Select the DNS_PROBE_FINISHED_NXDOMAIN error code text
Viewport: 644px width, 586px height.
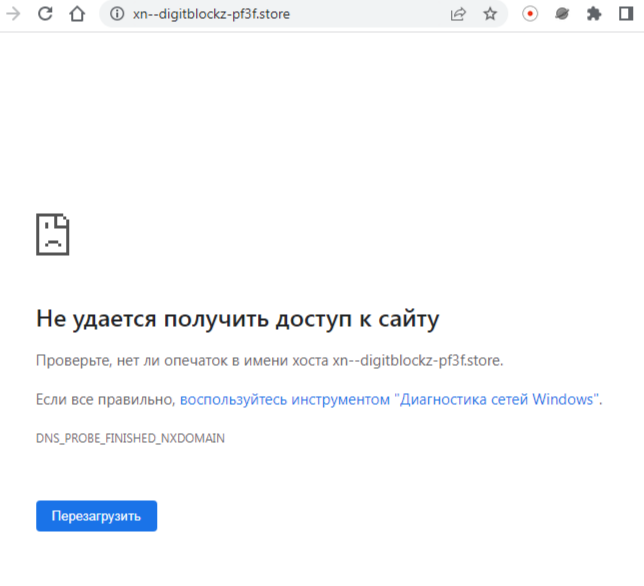coord(130,438)
